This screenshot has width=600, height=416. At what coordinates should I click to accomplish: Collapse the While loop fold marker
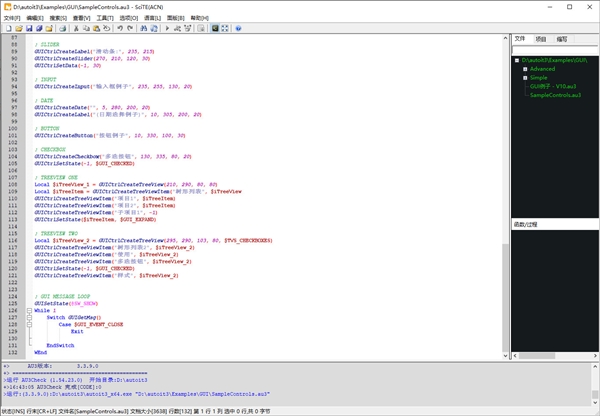click(29, 311)
